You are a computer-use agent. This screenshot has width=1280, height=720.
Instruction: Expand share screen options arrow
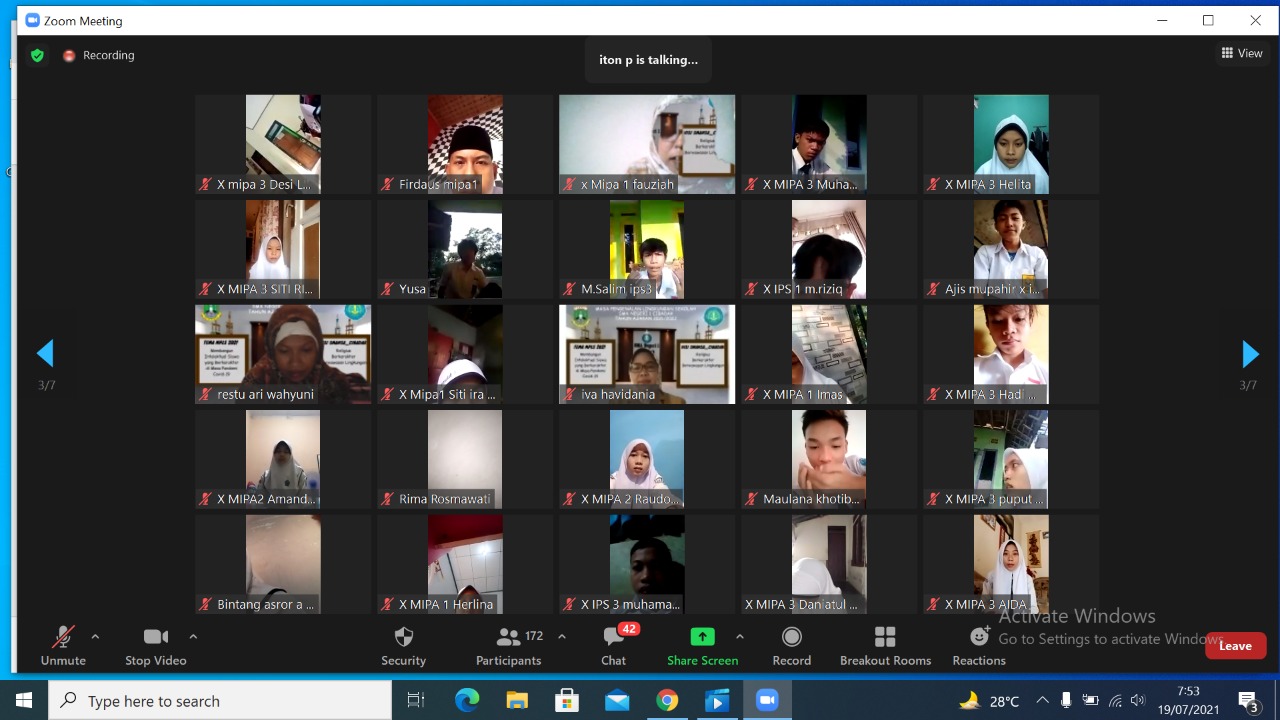(739, 636)
